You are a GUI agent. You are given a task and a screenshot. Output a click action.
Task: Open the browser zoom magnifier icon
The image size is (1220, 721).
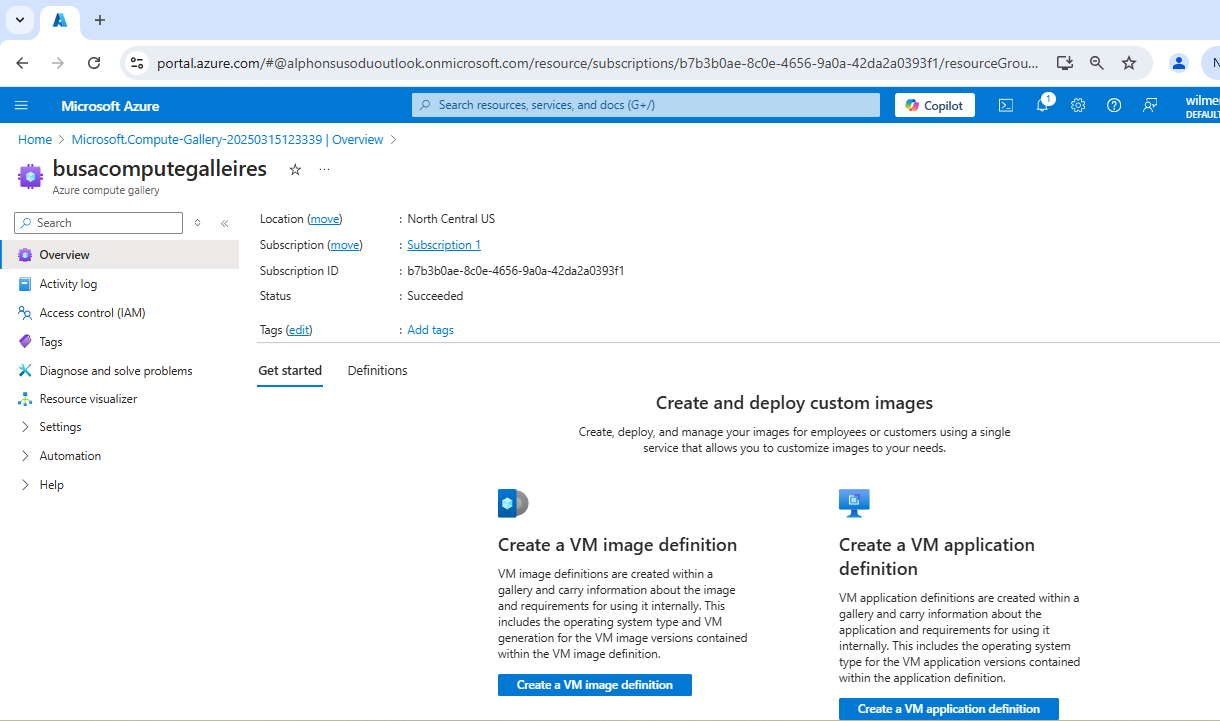[x=1097, y=63]
